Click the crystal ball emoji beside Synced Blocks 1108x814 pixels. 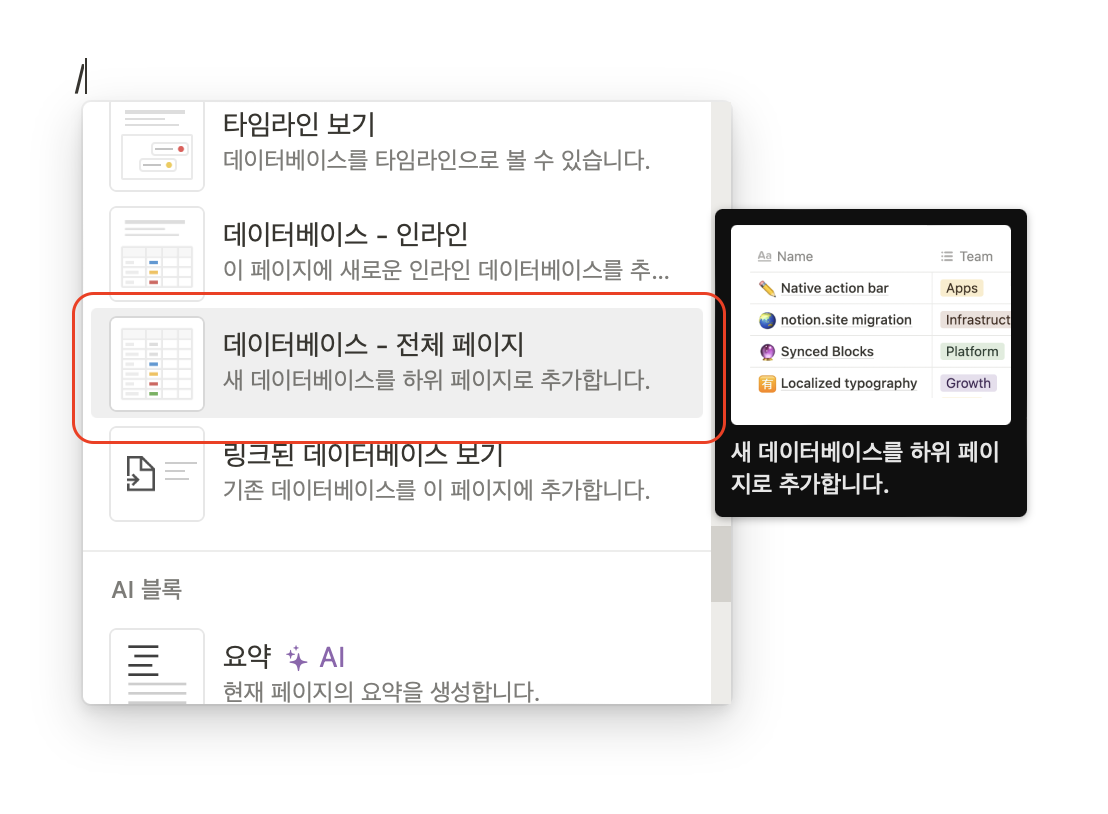[767, 352]
